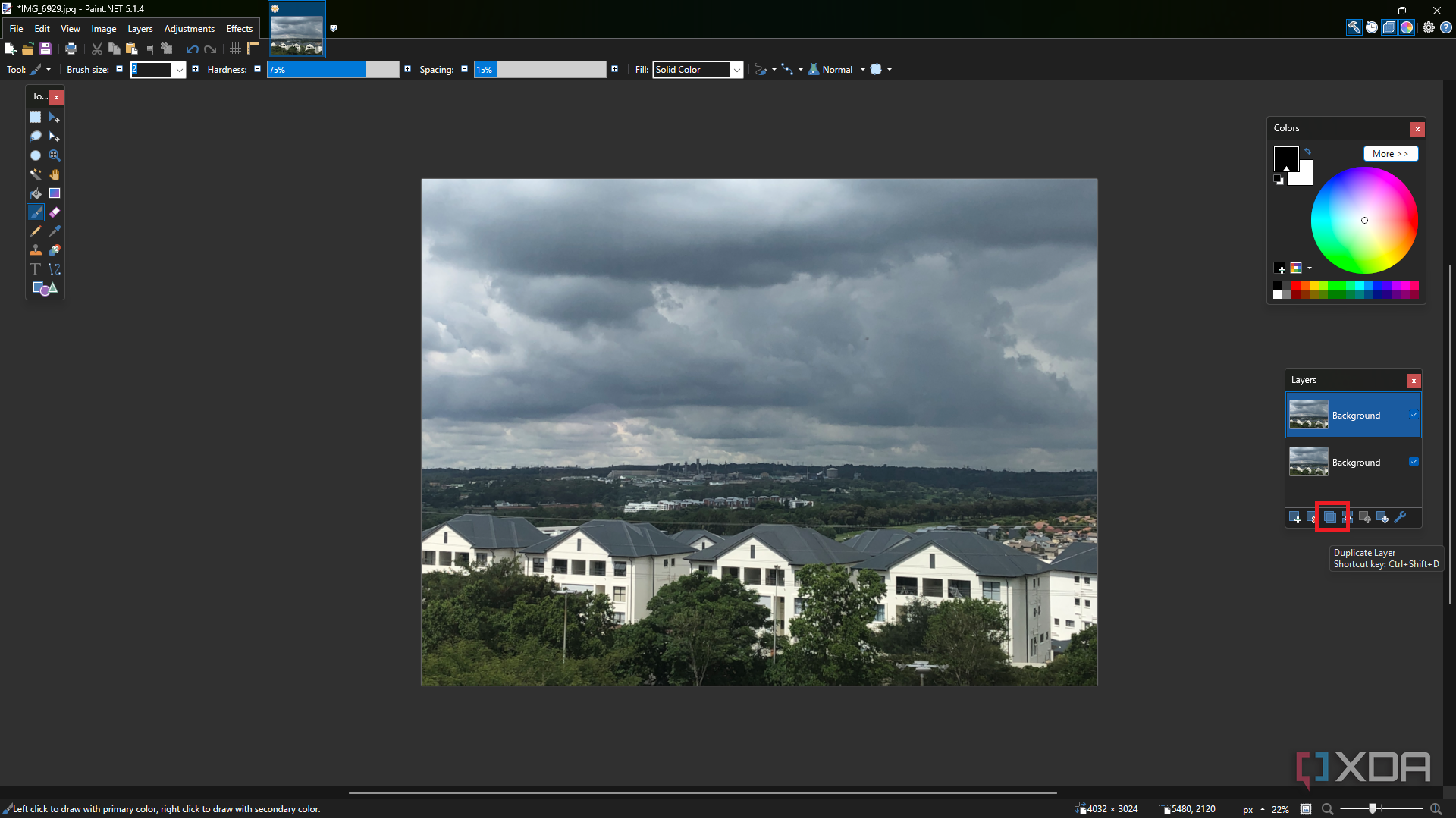This screenshot has width=1456, height=819.
Task: Select the Rectangle Select tool
Action: click(36, 118)
